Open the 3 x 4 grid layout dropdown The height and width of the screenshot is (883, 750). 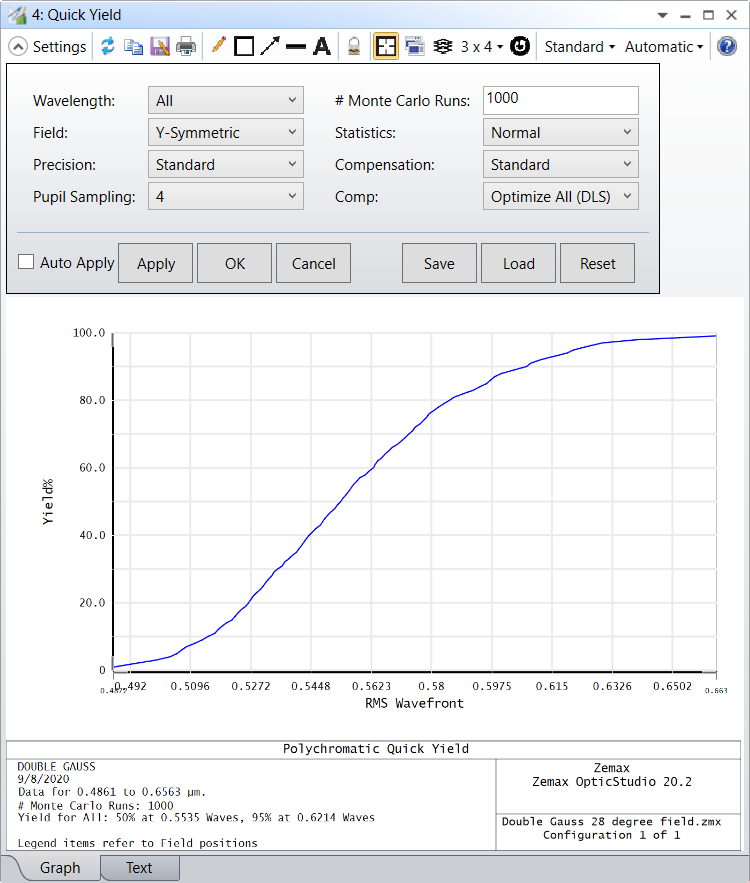(481, 47)
